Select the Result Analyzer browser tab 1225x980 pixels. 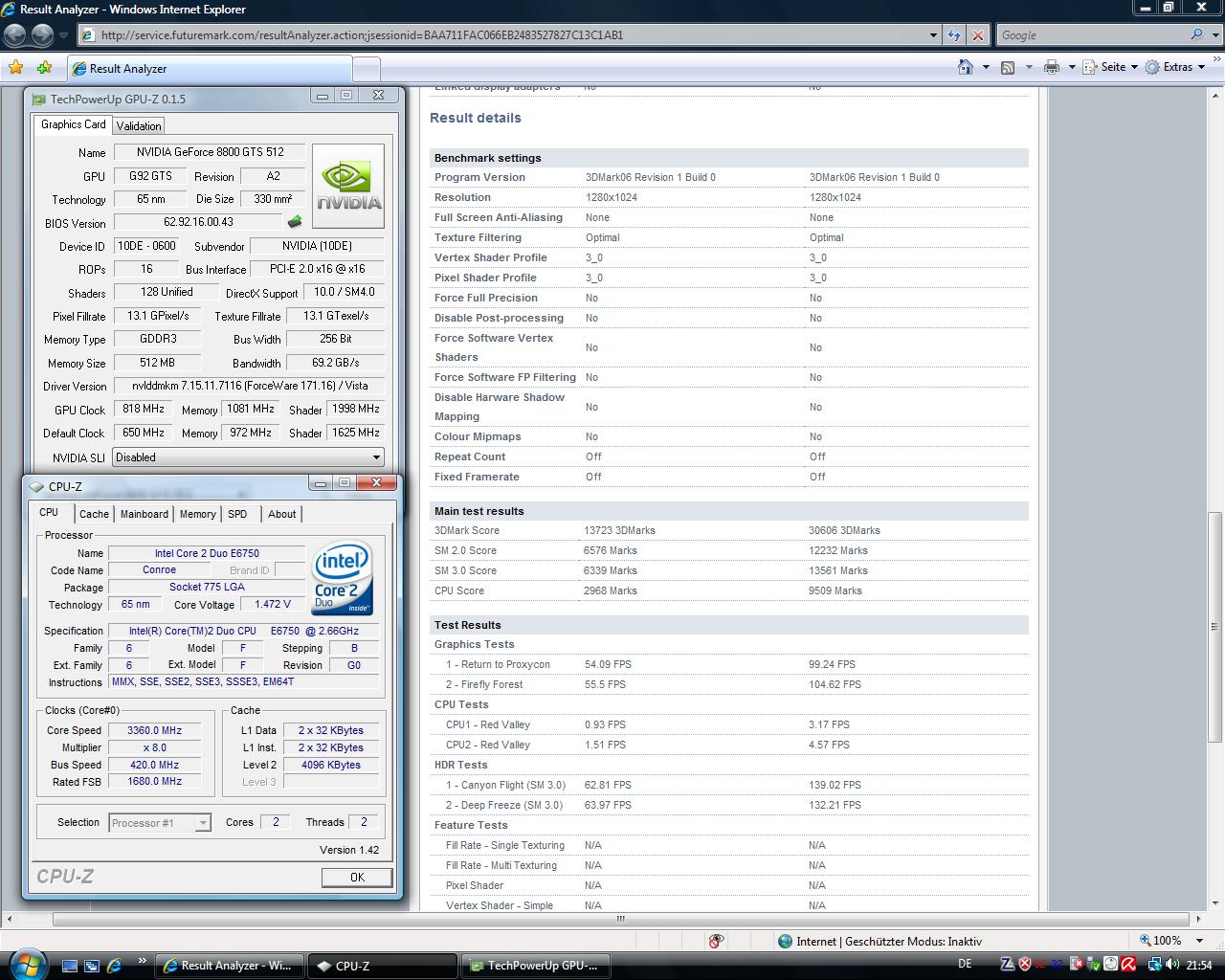[x=209, y=69]
